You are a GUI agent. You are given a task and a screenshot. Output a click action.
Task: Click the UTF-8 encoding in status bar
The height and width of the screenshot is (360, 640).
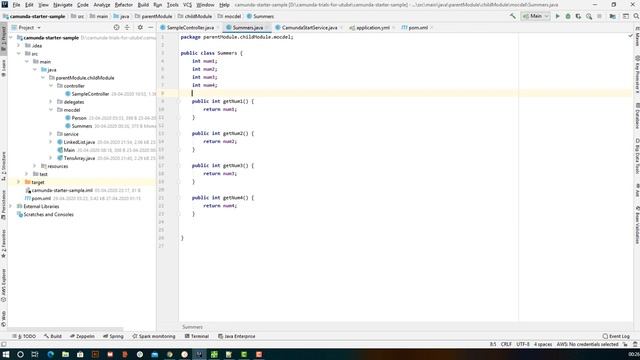click(523, 344)
